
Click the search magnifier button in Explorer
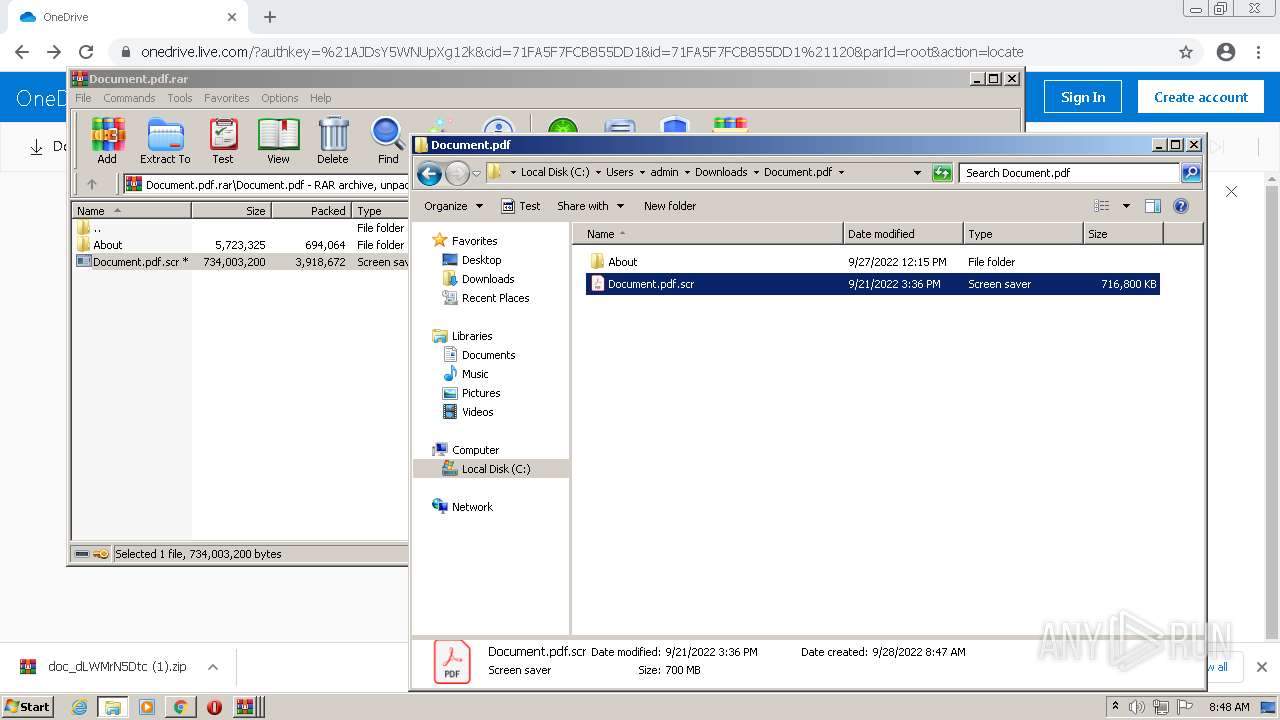[1190, 172]
